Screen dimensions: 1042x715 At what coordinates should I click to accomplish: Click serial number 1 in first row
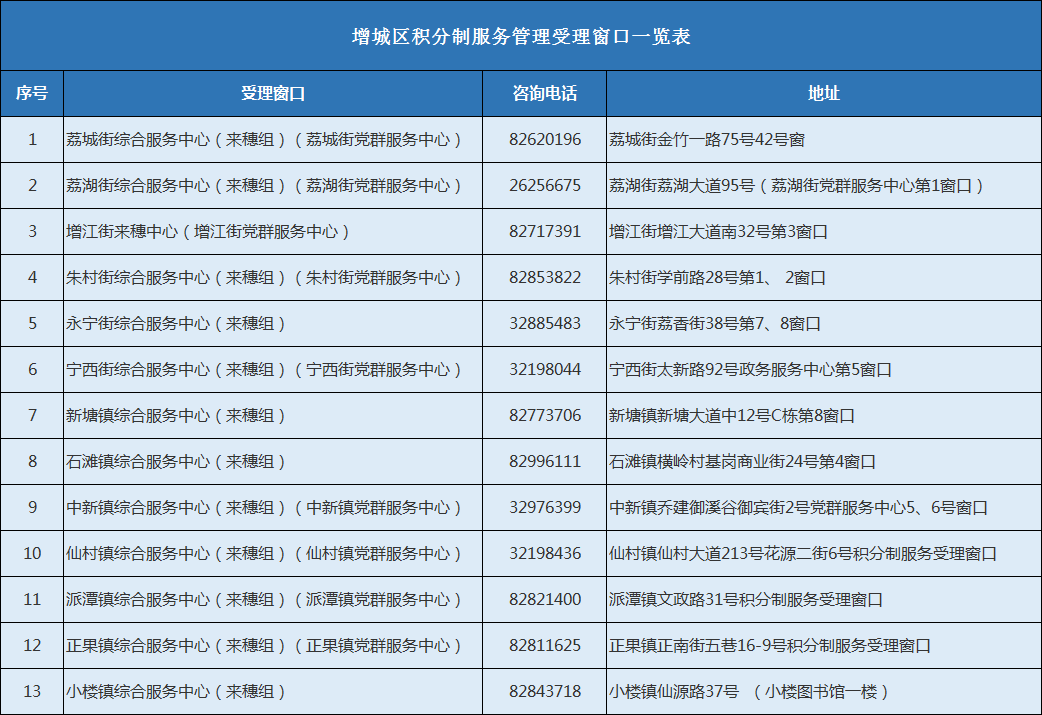32,140
